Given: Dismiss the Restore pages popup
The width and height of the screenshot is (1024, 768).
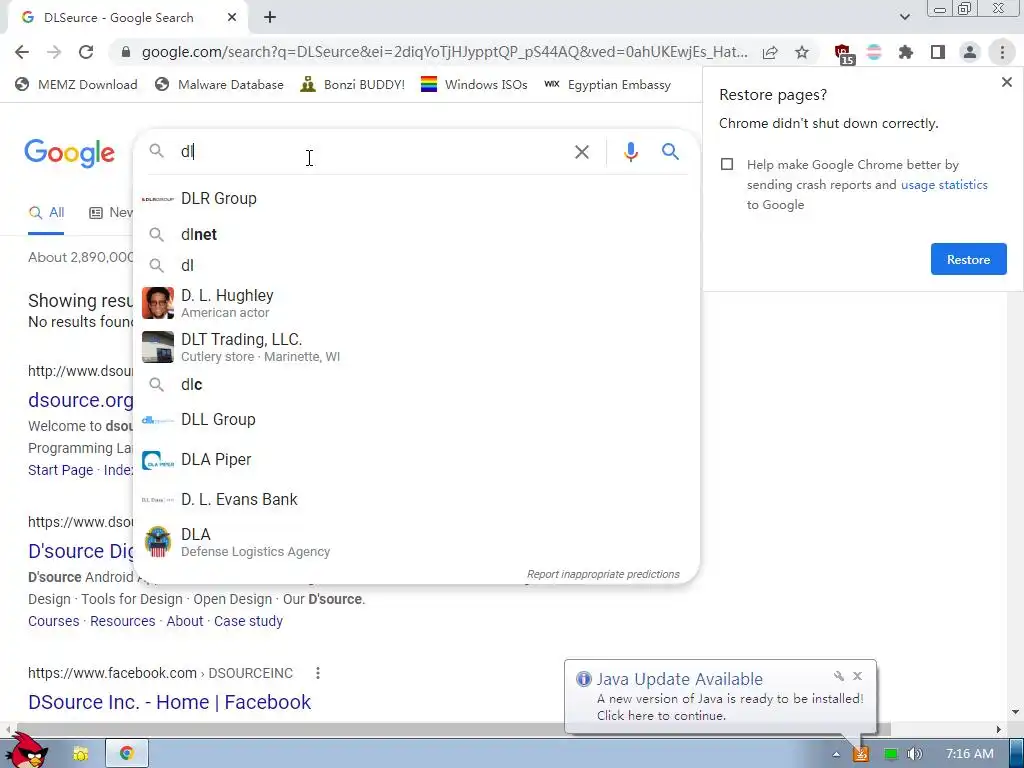Looking at the screenshot, I should (1006, 82).
